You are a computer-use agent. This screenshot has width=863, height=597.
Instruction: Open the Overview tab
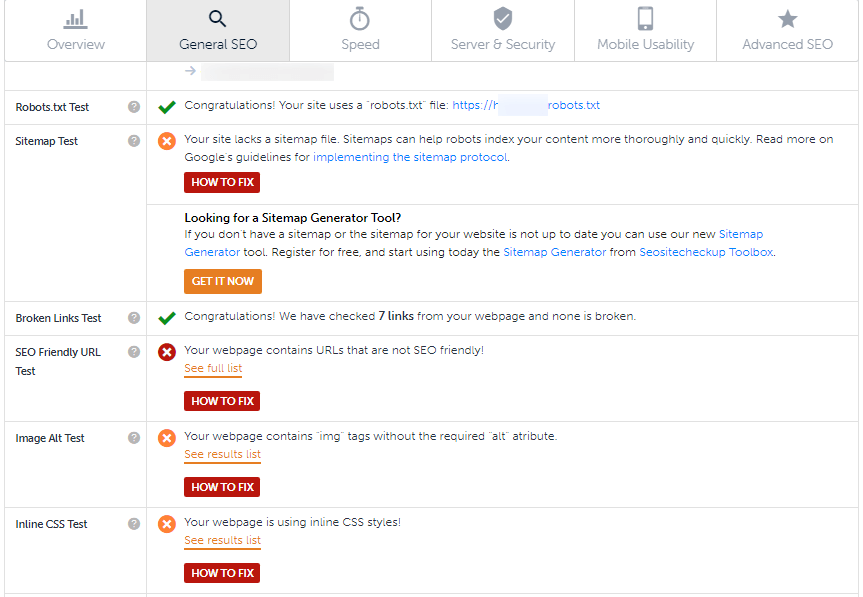pos(76,31)
